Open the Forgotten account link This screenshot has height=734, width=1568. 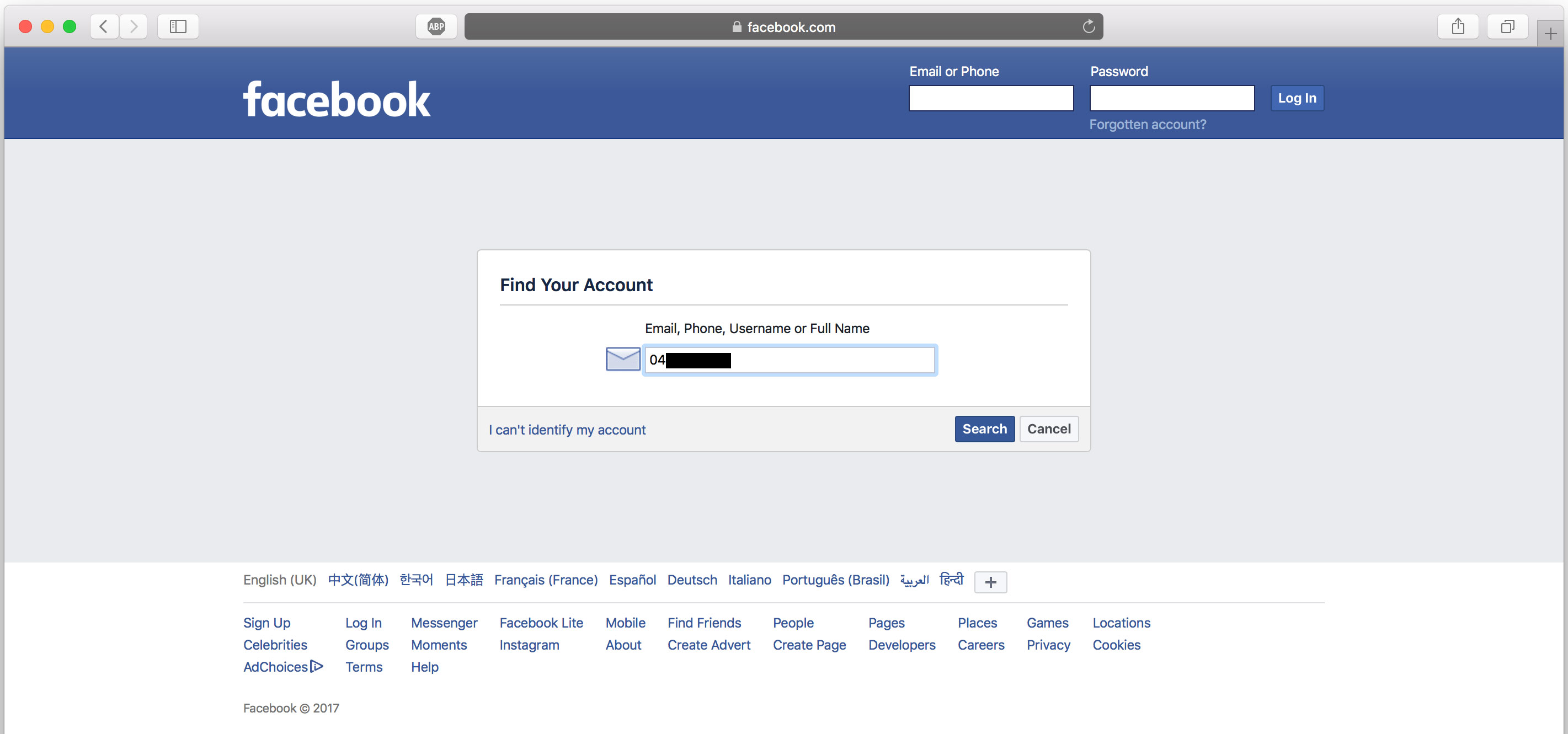1148,124
